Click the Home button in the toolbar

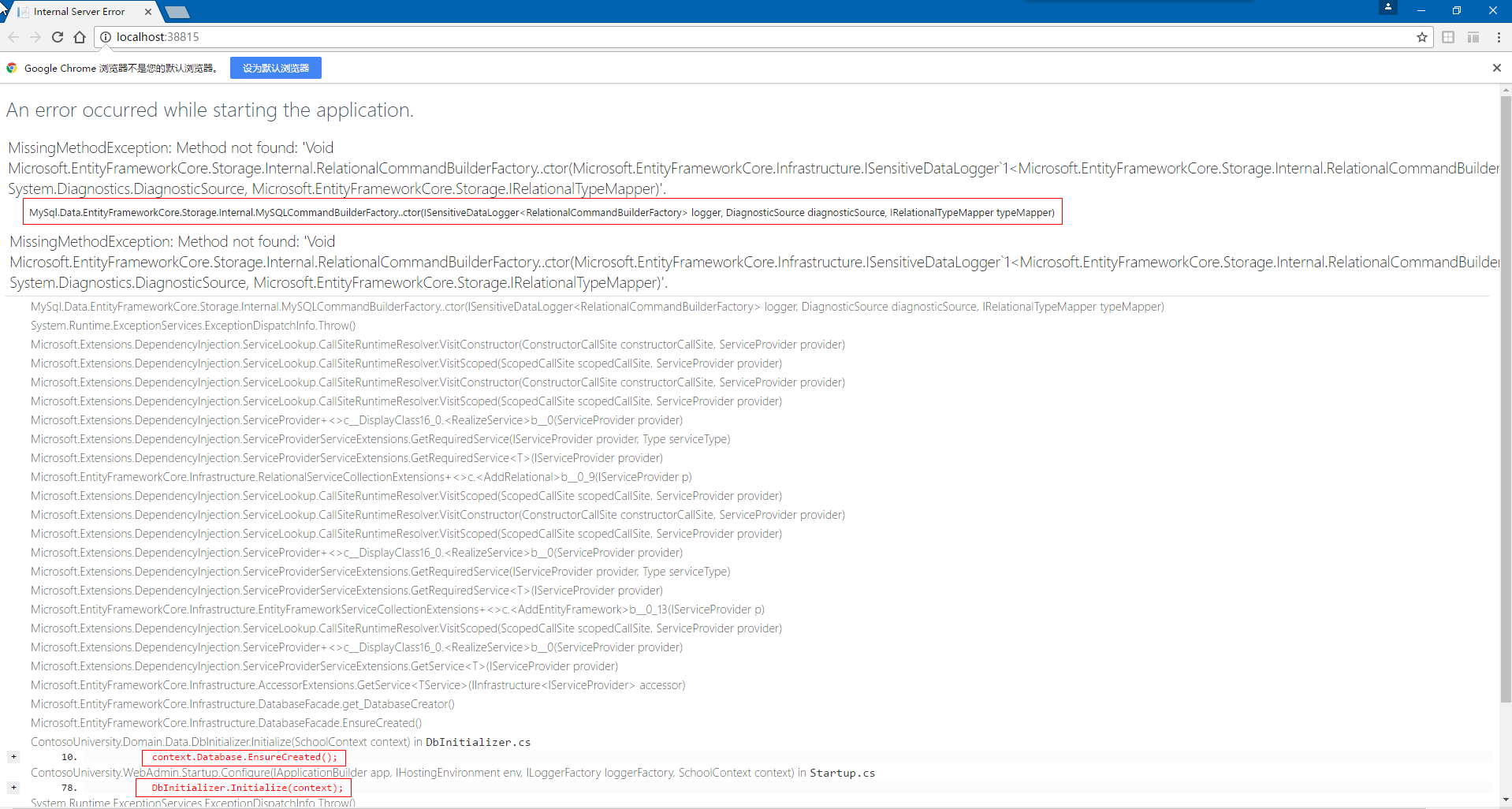tap(79, 37)
